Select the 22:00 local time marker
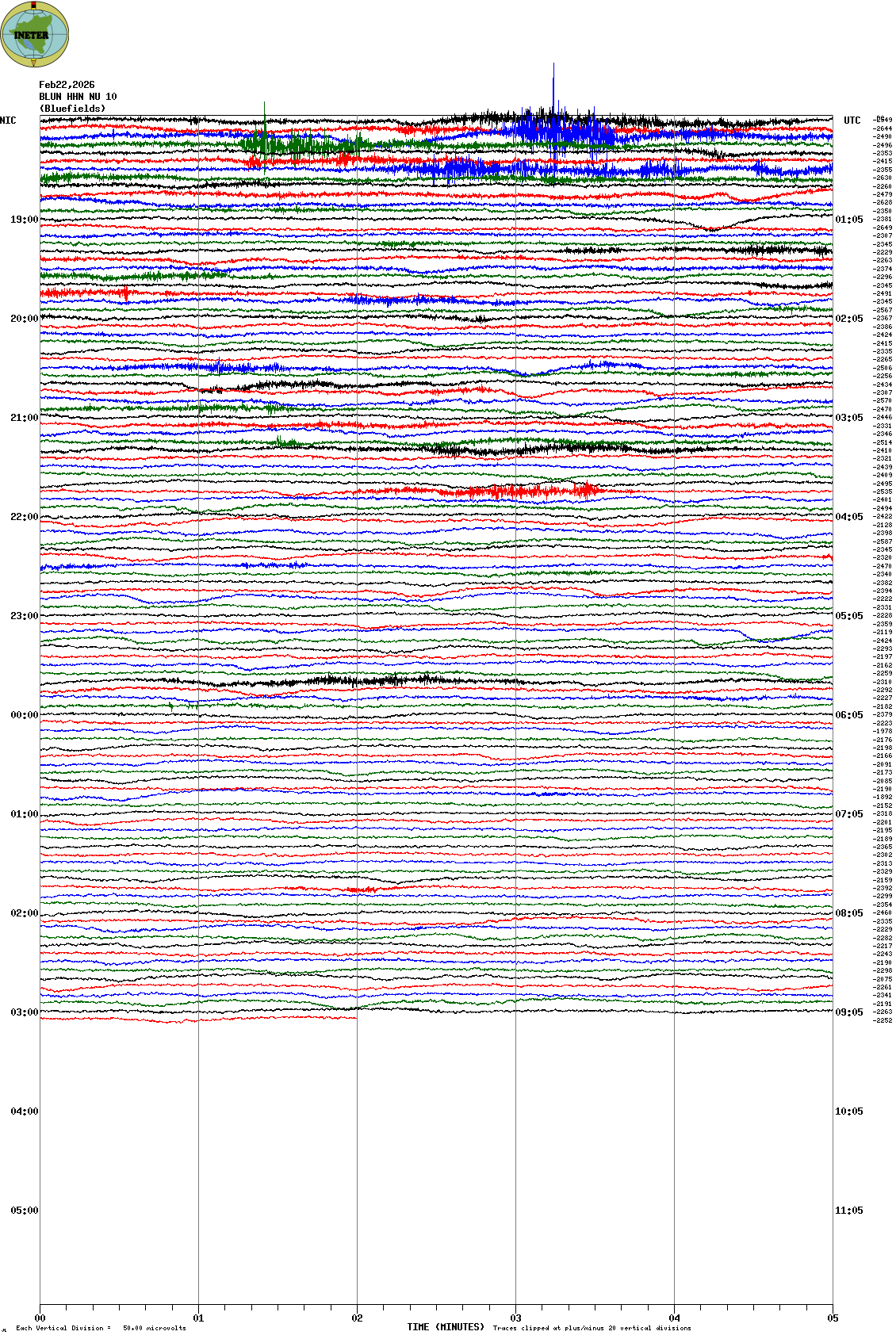Image resolution: width=896 pixels, height=1339 pixels. point(24,517)
